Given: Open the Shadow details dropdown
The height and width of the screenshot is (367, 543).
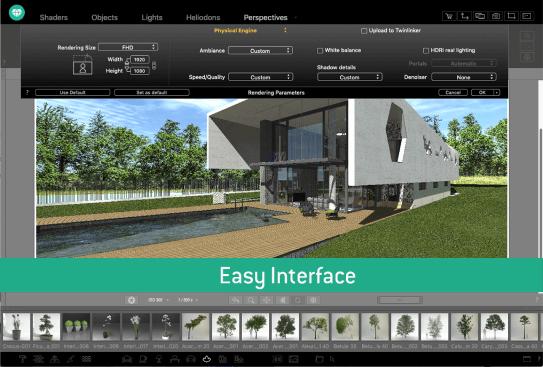Looking at the screenshot, I should (x=350, y=77).
